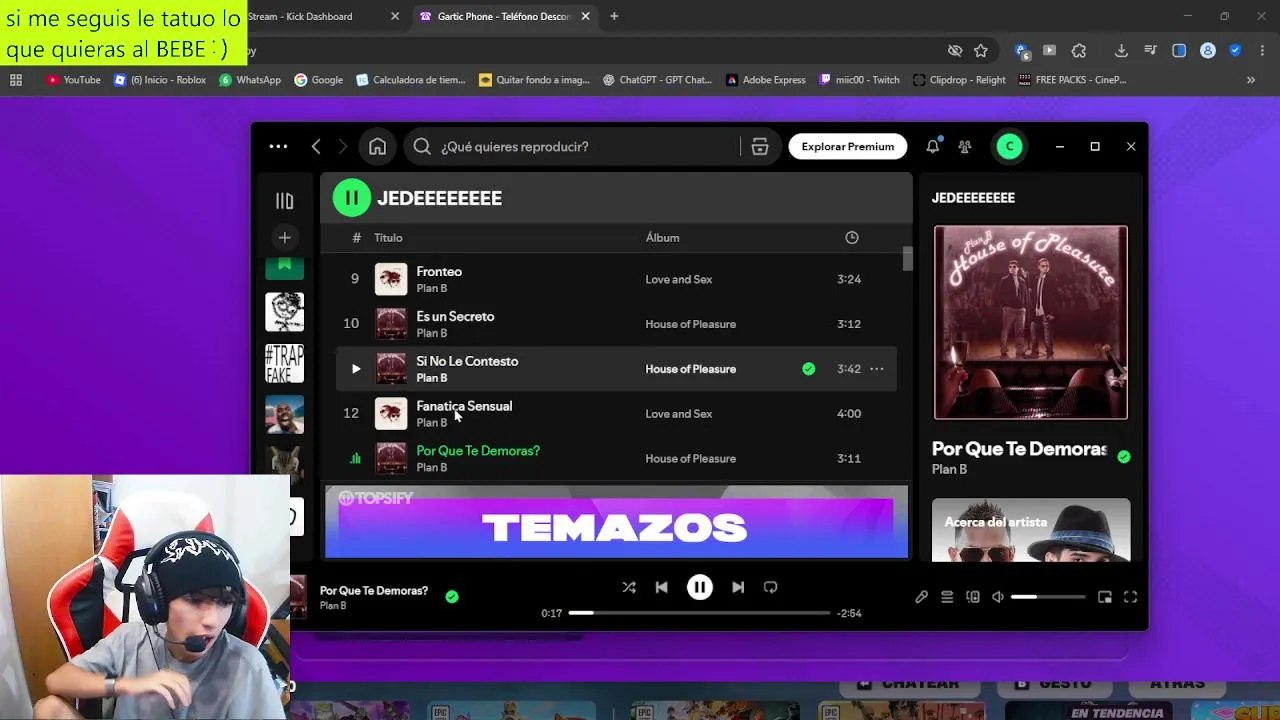This screenshot has width=1280, height=720.
Task: Open the browser apps grid shortcut
Action: click(16, 80)
